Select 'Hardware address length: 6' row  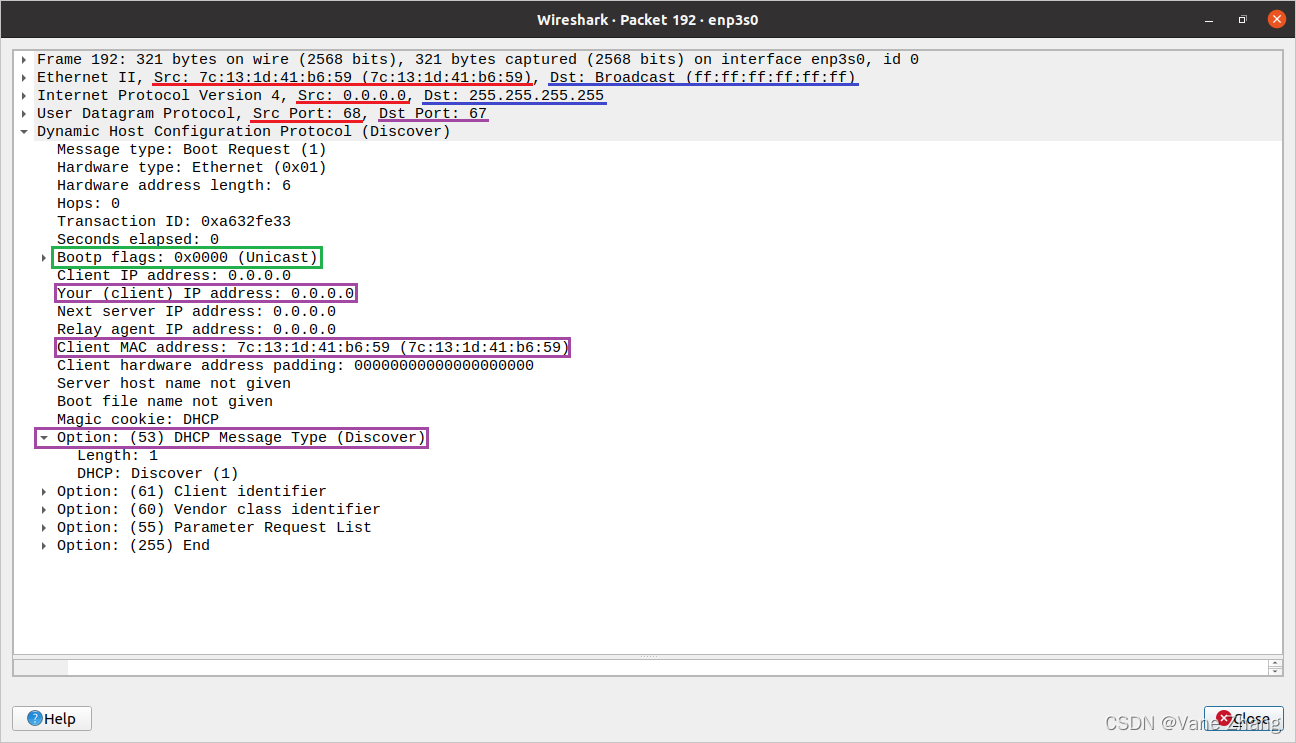point(174,186)
